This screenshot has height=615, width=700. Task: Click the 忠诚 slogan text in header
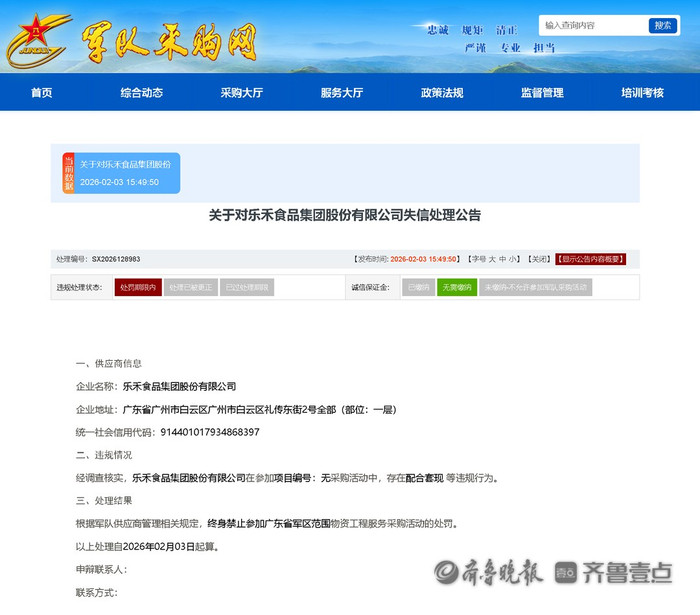438,30
